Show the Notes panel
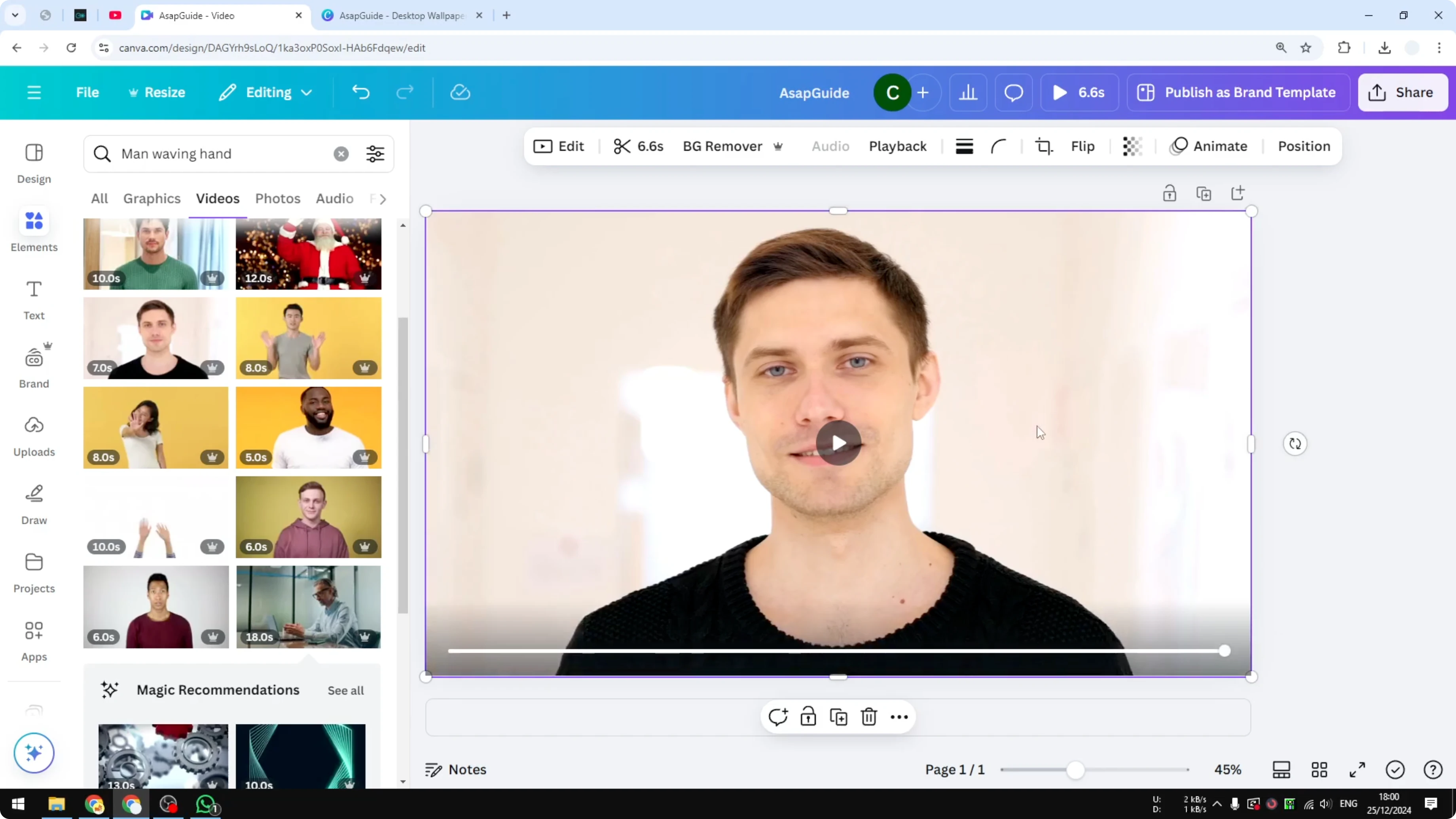Viewport: 1456px width, 819px height. [455, 769]
